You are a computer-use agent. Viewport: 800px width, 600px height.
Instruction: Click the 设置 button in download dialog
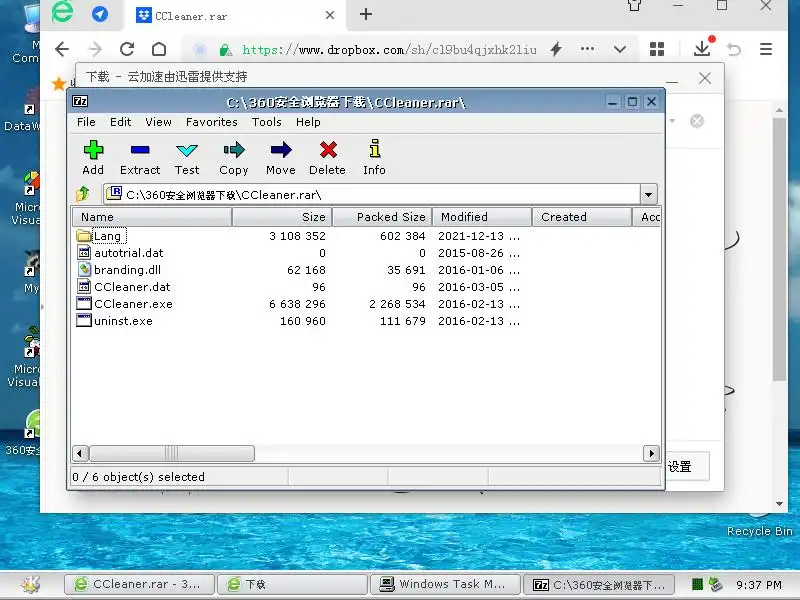pyautogui.click(x=687, y=466)
